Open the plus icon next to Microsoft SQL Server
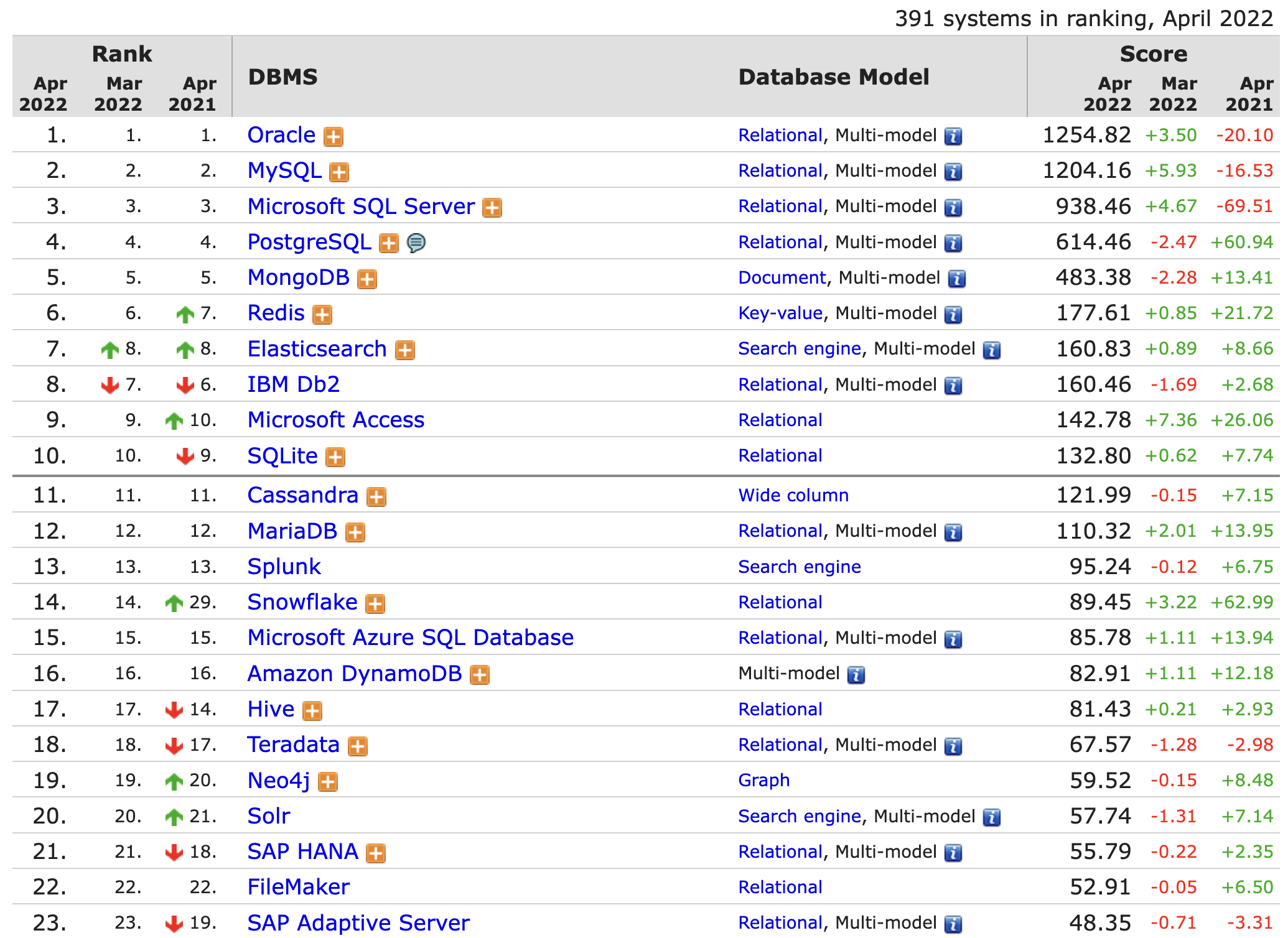The width and height of the screenshot is (1288, 938). (492, 208)
